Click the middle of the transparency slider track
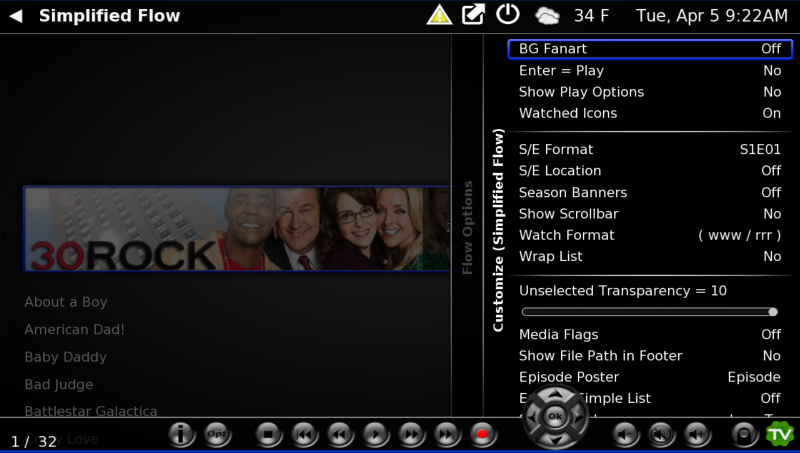The width and height of the screenshot is (800, 453). [649, 312]
